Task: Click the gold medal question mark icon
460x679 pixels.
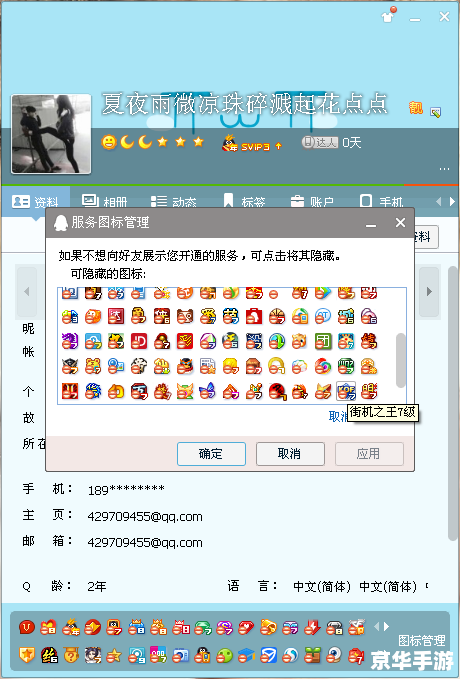Action: 71,655
